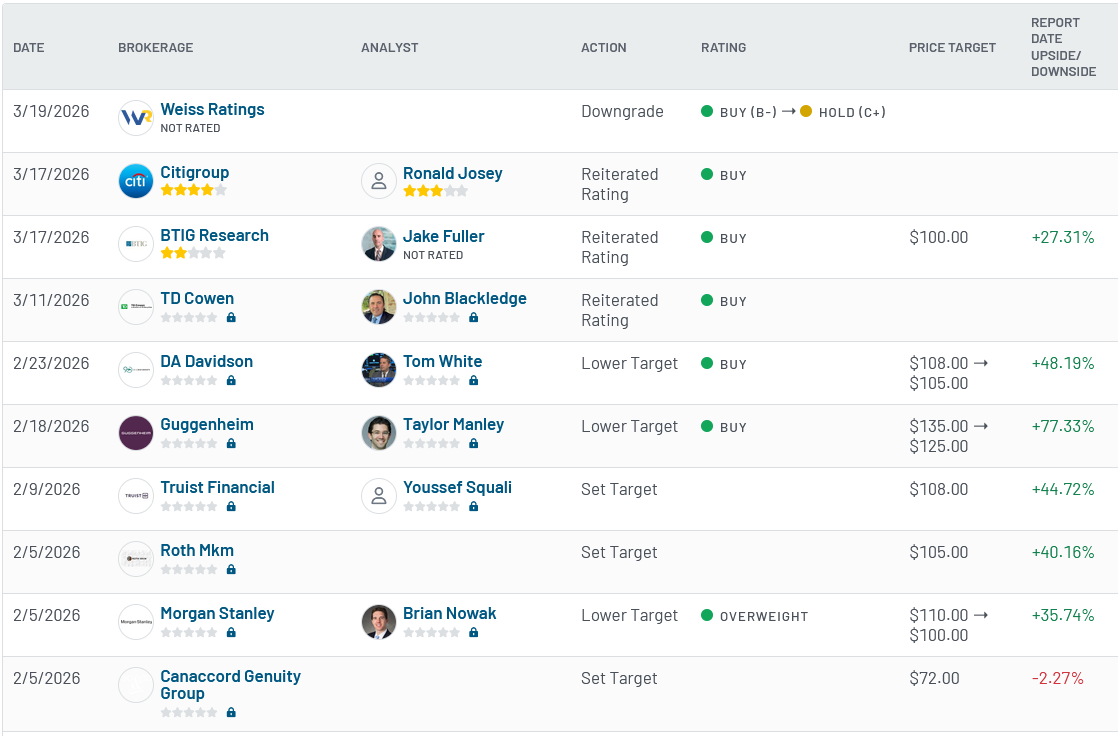Click the BTIG Research logo icon
The height and width of the screenshot is (736, 1118).
(135, 244)
